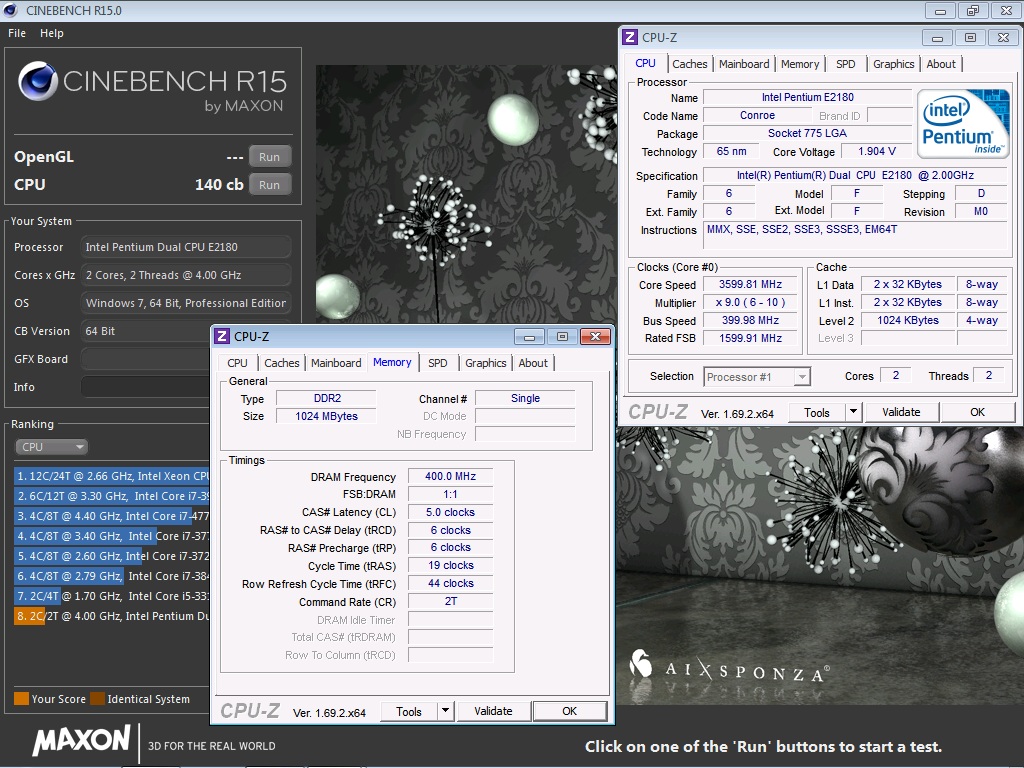Click the Cinebench app icon in title bar
This screenshot has height=768, width=1024.
[x=10, y=10]
